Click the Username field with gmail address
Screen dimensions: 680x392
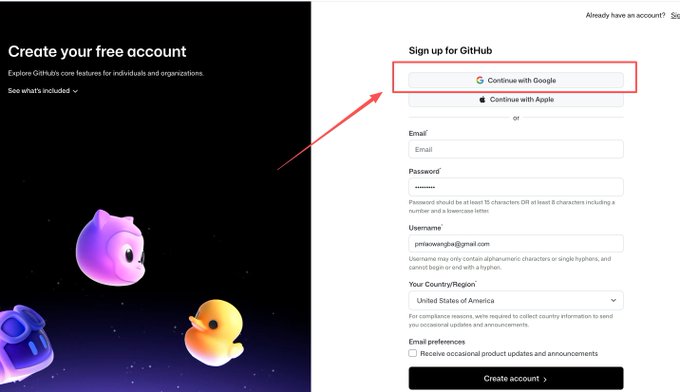coord(516,244)
